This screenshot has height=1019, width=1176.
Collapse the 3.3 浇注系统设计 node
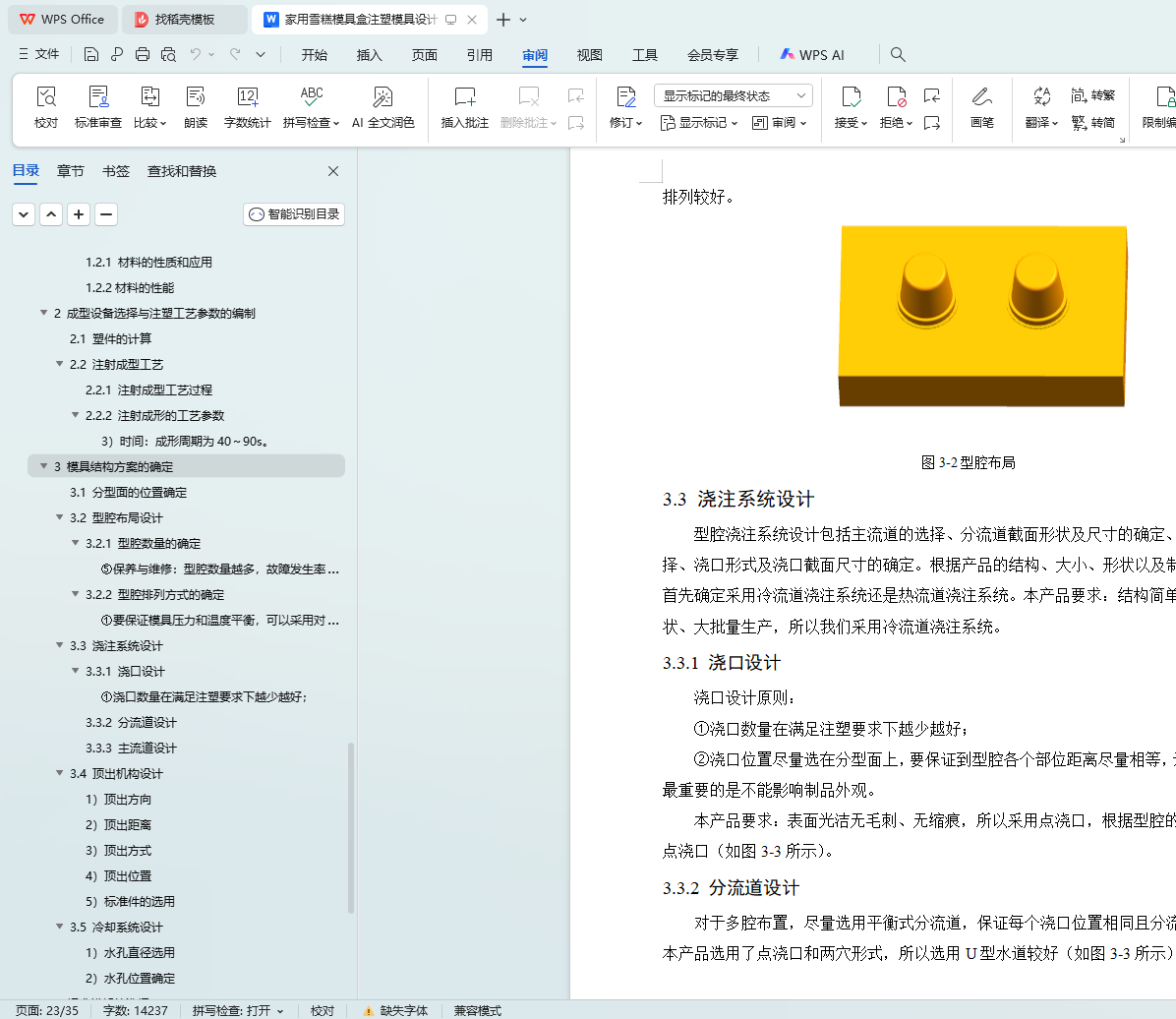pyautogui.click(x=59, y=644)
